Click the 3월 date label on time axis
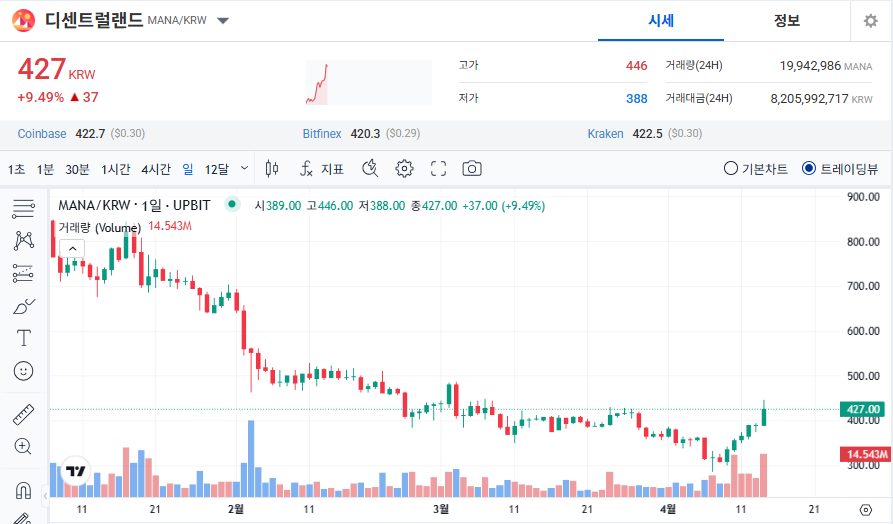The image size is (893, 524). click(x=440, y=509)
